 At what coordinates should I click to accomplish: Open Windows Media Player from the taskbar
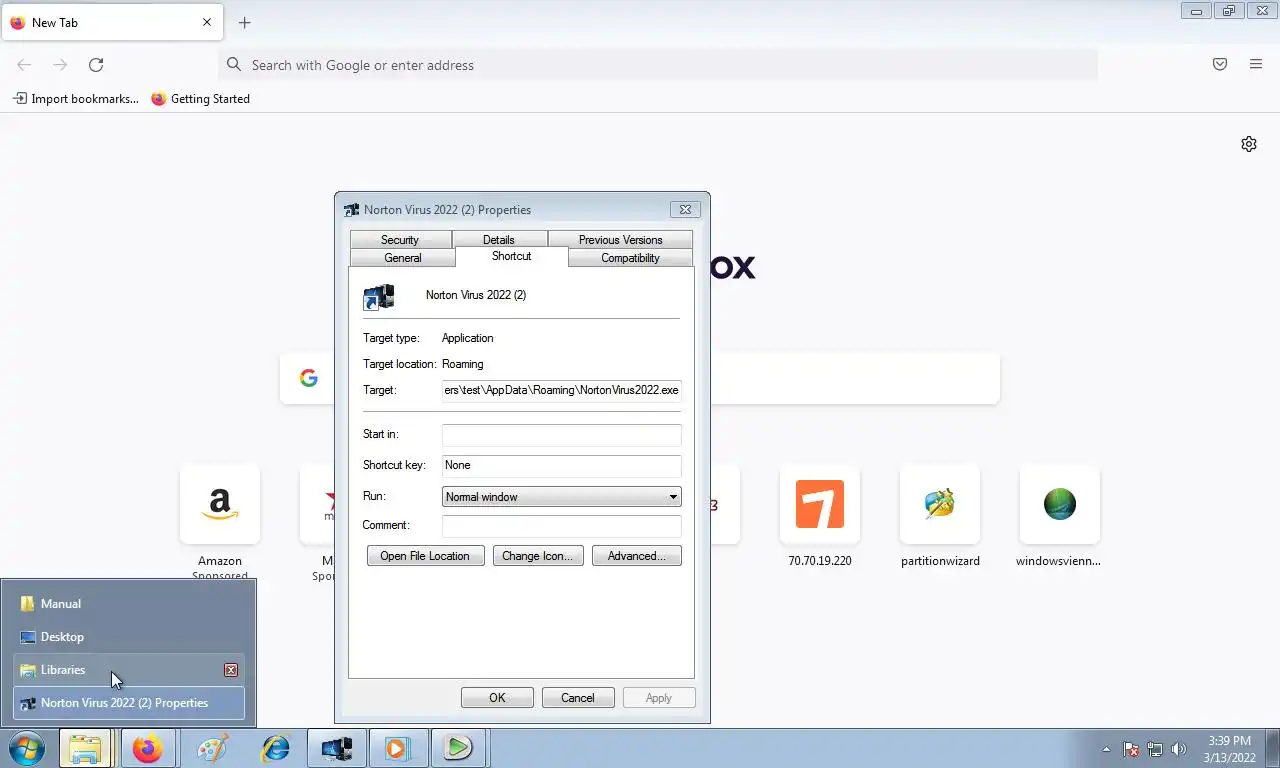(398, 748)
